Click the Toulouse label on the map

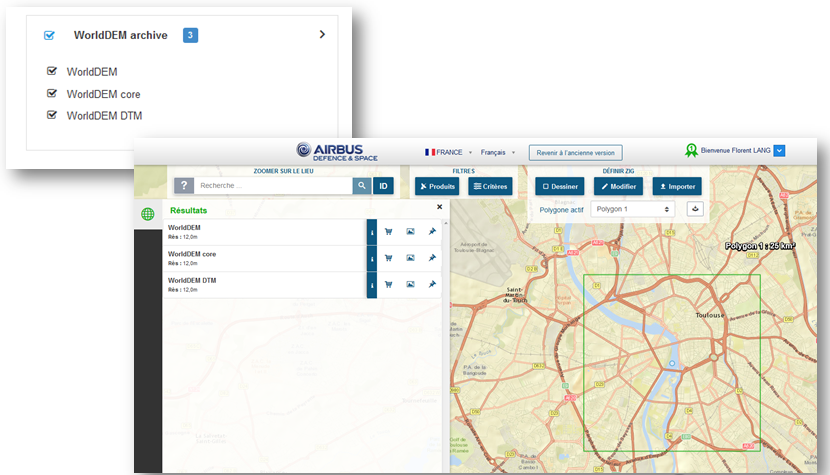(x=710, y=315)
